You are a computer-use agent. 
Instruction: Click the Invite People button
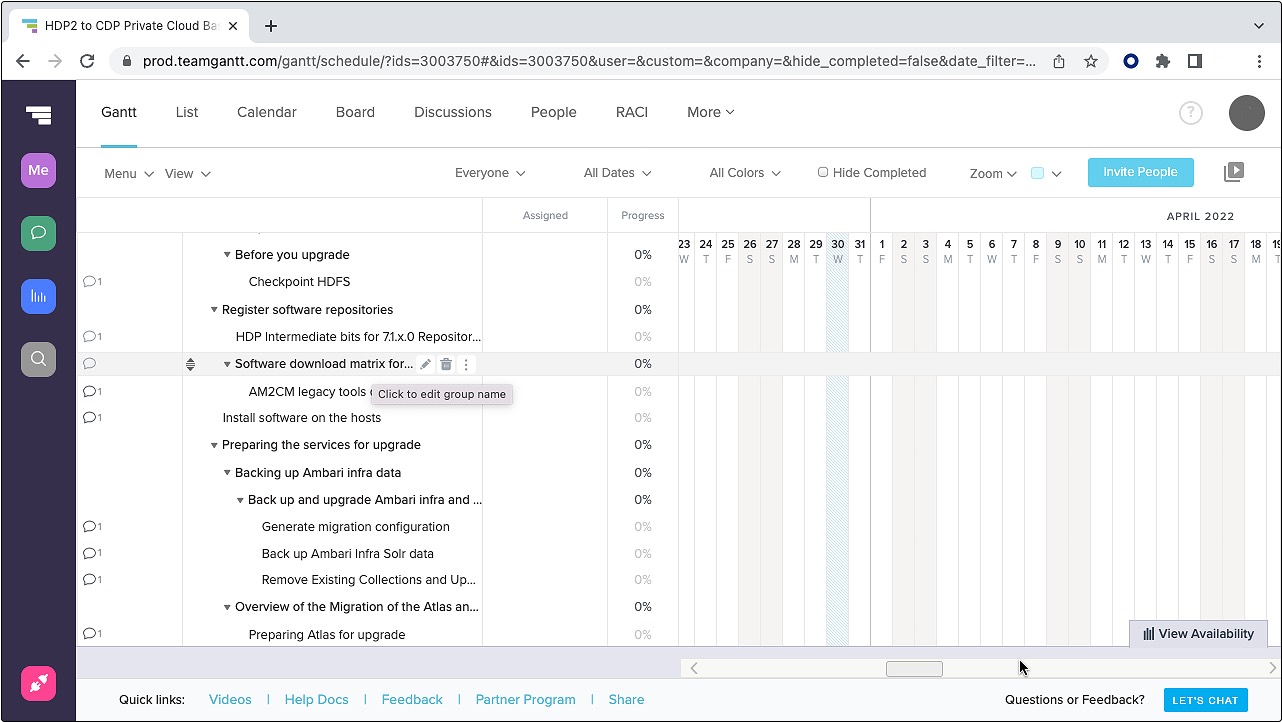tap(1140, 172)
